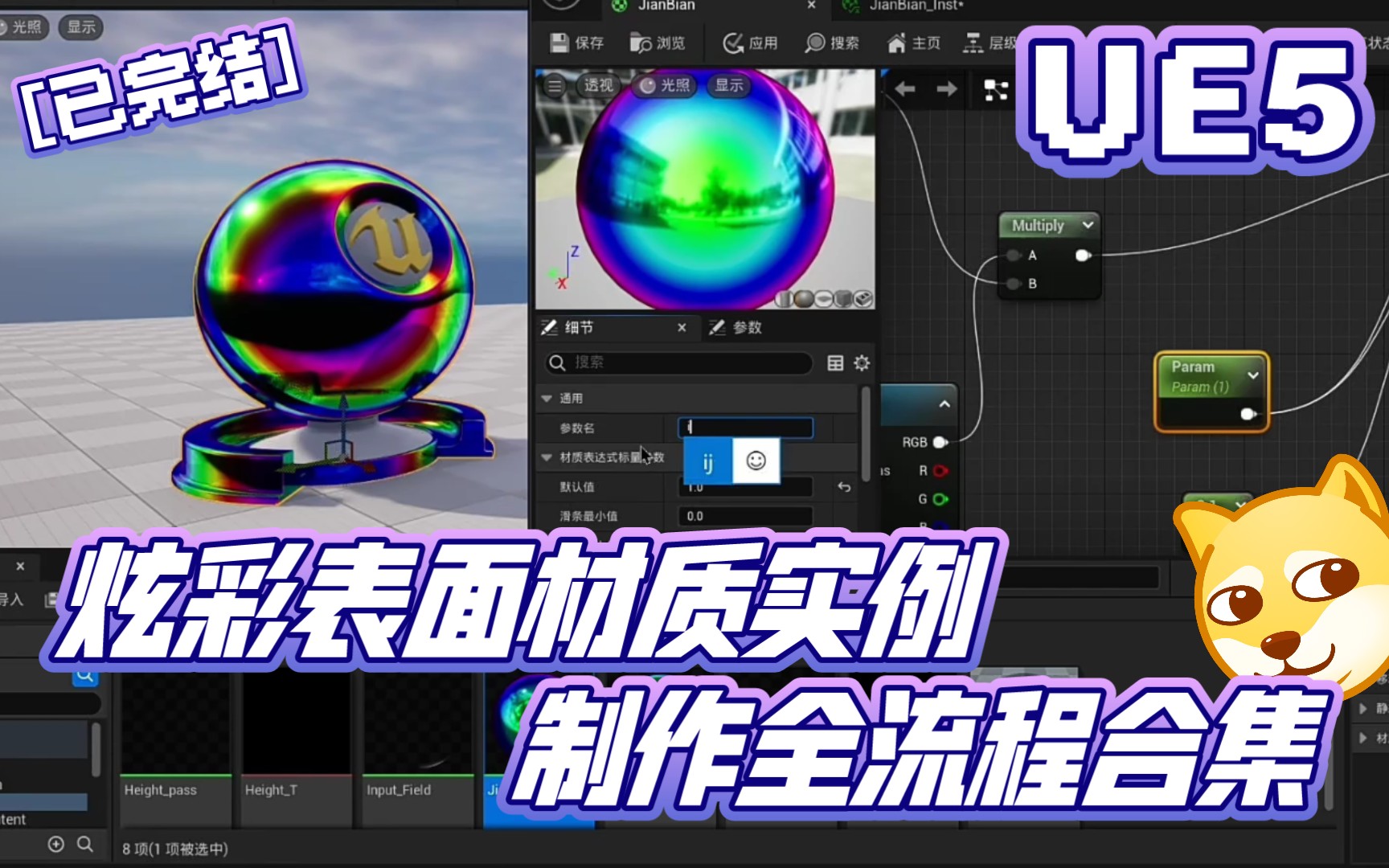Viewport: 1389px width, 868px height.
Task: Close the 细节 details tab
Action: click(x=682, y=327)
